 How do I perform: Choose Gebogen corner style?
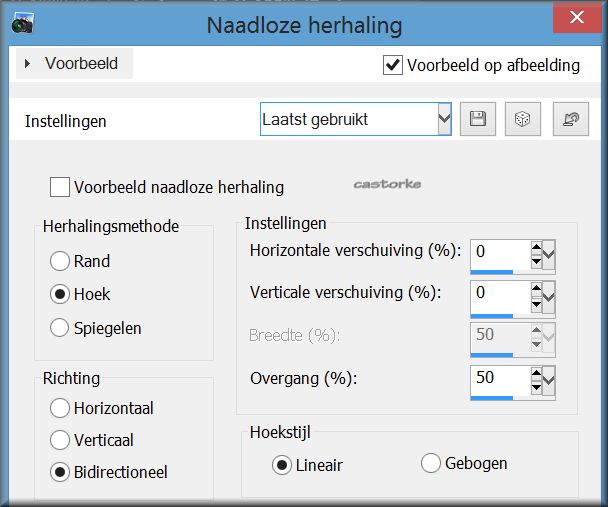[430, 463]
